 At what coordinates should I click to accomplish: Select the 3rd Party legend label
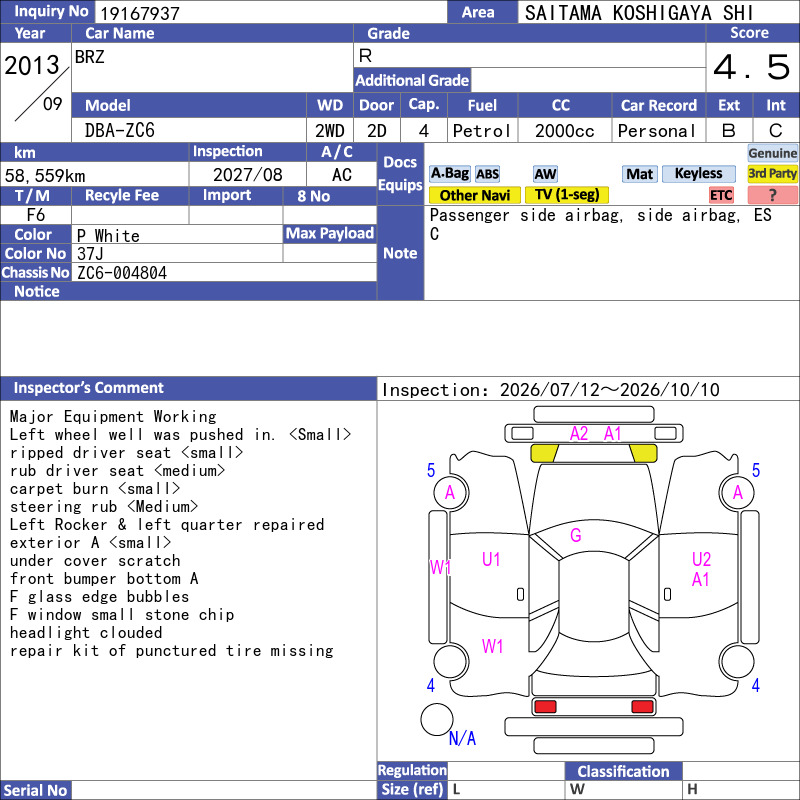point(772,174)
